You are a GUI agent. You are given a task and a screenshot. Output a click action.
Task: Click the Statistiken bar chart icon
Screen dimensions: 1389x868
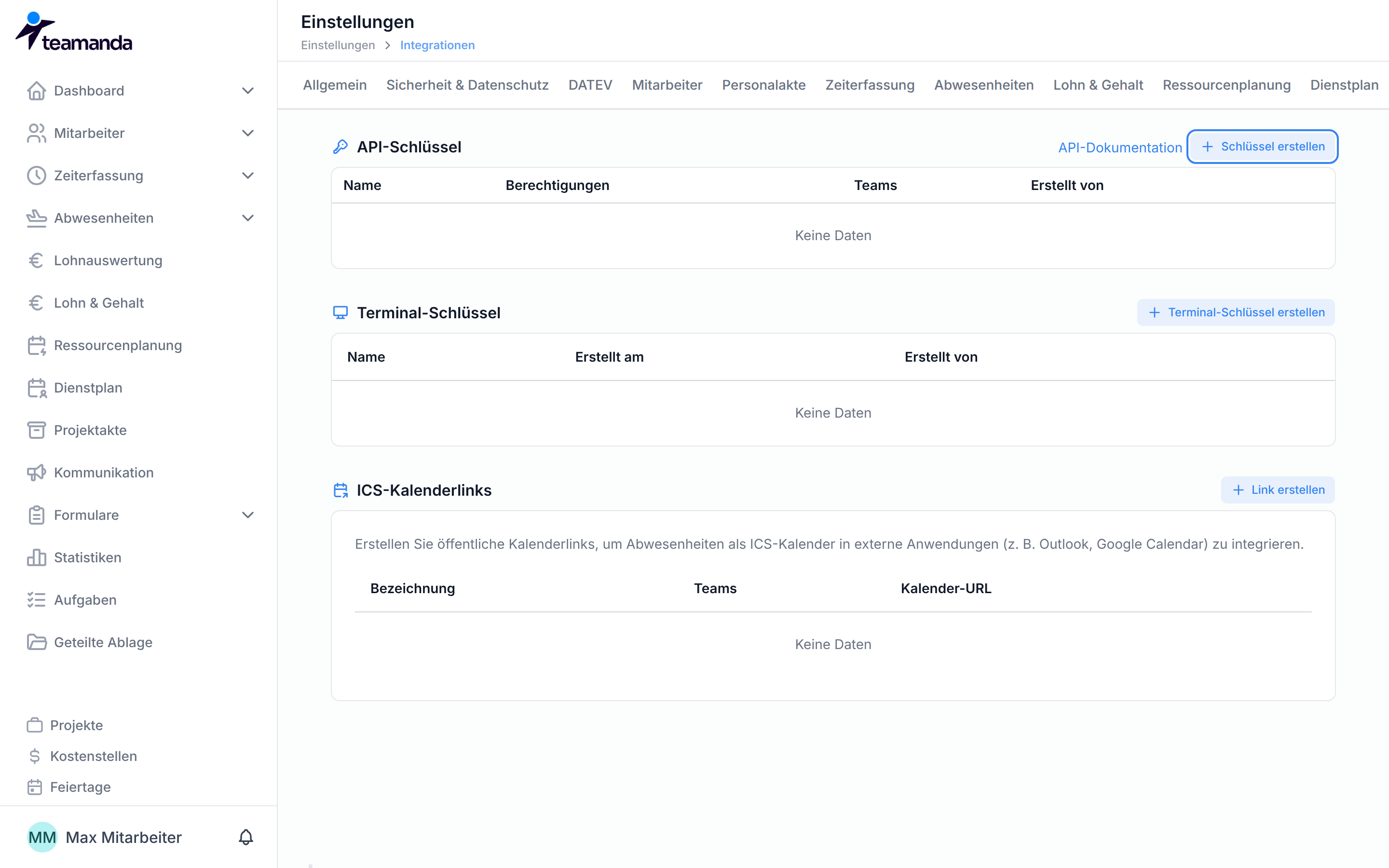pyautogui.click(x=37, y=558)
